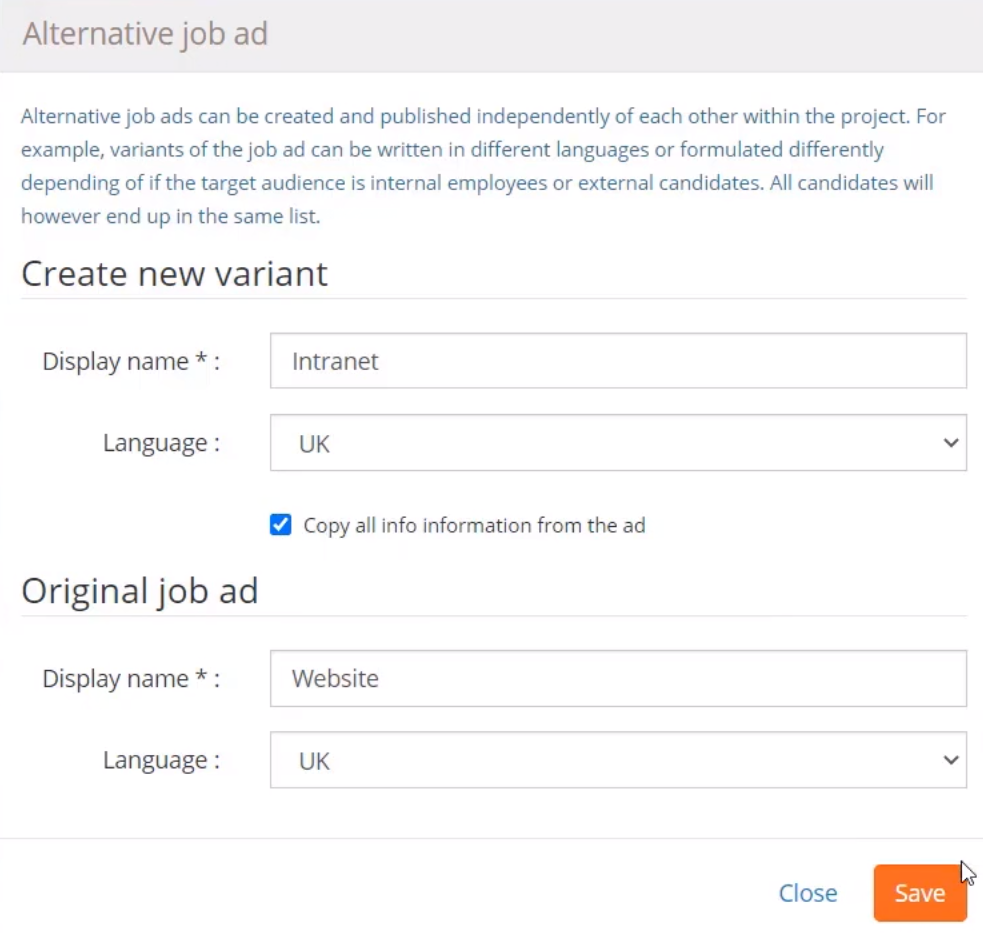Open the Language dropdown under Original job ad

pyautogui.click(x=618, y=760)
